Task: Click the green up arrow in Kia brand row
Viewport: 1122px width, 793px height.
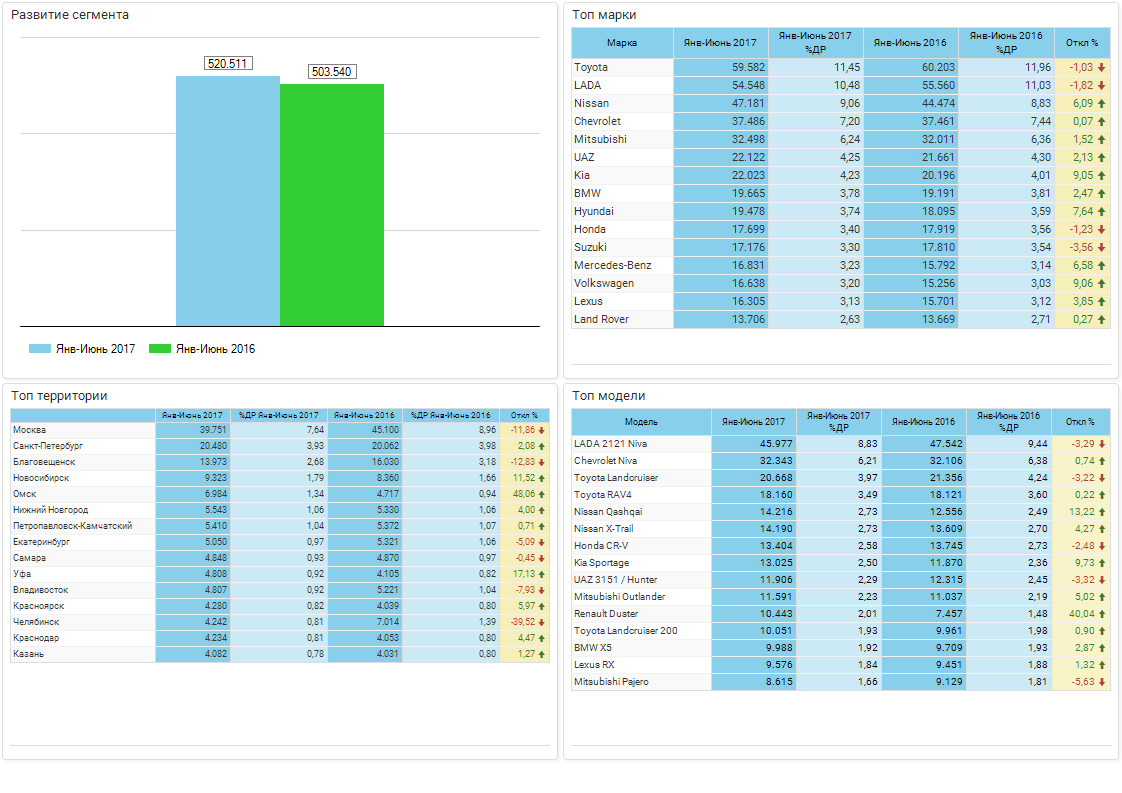Action: coord(1101,175)
